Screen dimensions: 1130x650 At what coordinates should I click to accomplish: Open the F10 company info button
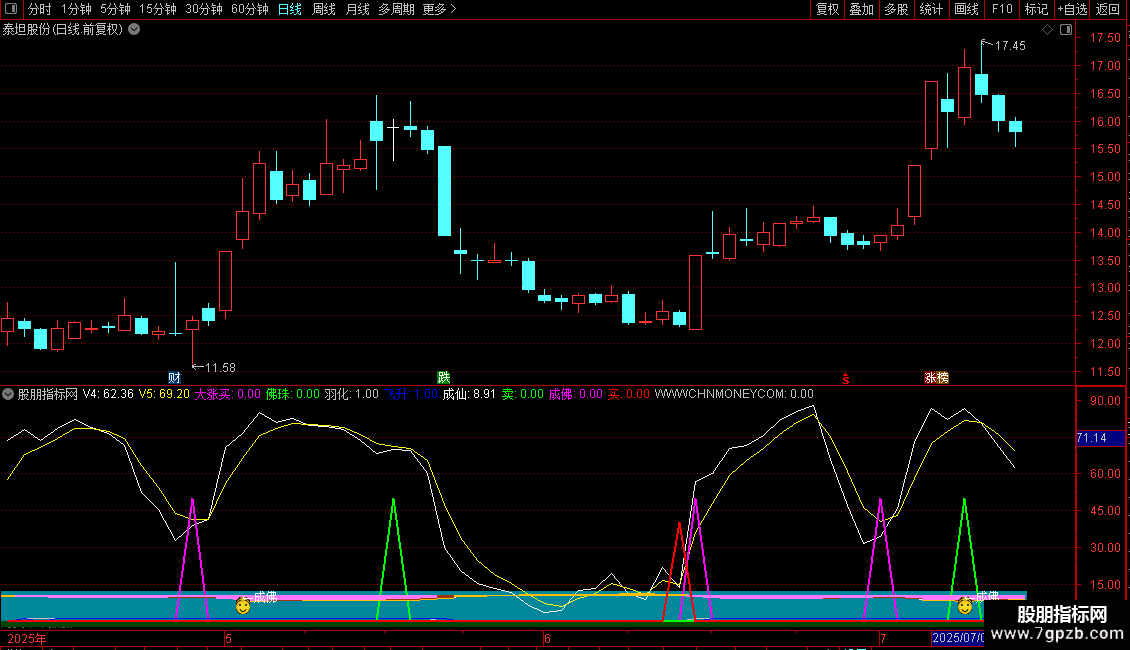[x=1001, y=9]
